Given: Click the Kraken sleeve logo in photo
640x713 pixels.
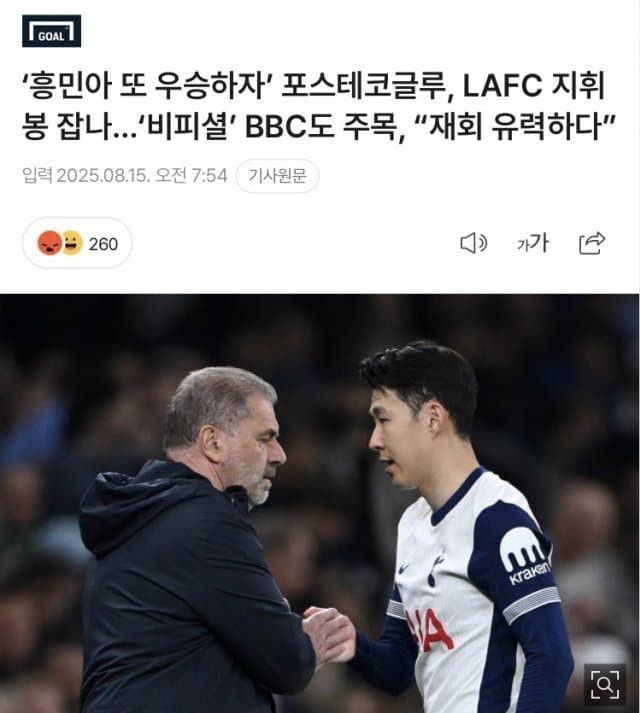Looking at the screenshot, I should click(x=526, y=556).
